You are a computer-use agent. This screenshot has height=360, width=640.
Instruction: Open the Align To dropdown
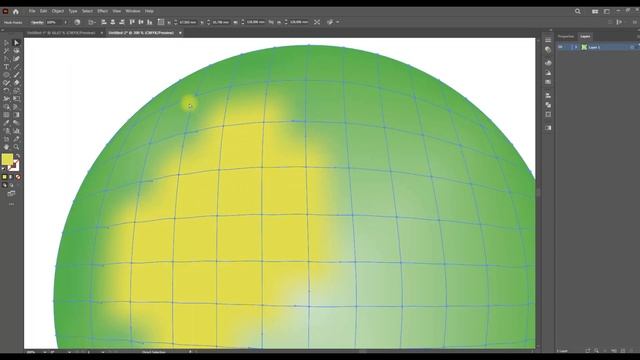[x=91, y=22]
